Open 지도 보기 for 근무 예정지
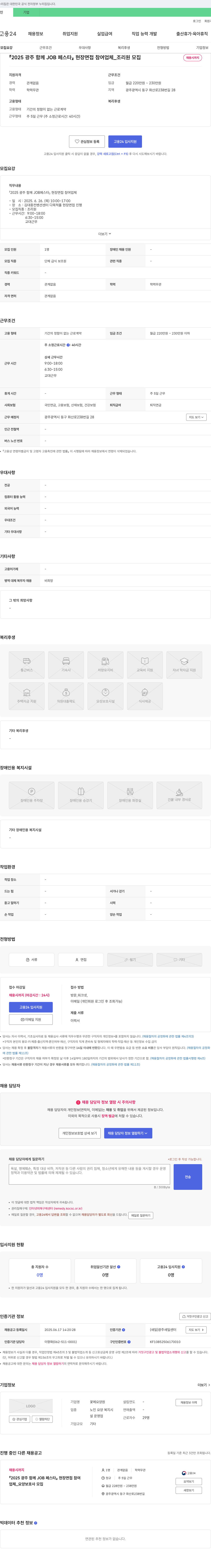The image size is (211, 1568). coord(196,417)
